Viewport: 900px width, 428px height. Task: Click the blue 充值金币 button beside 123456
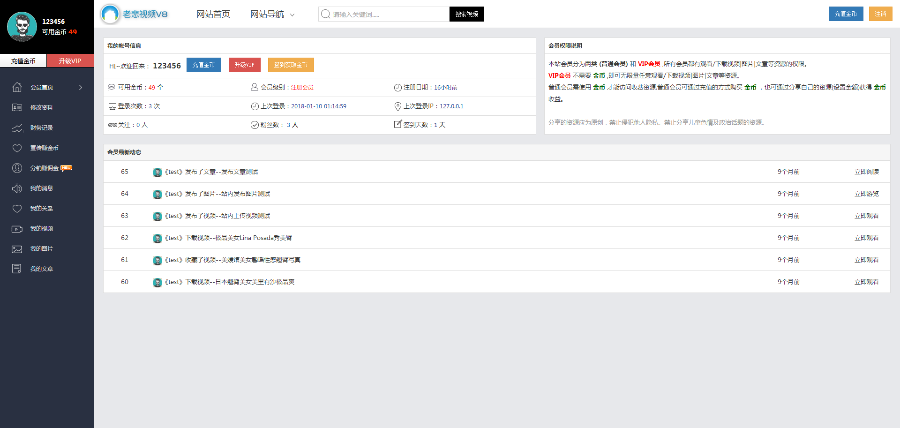click(x=204, y=65)
